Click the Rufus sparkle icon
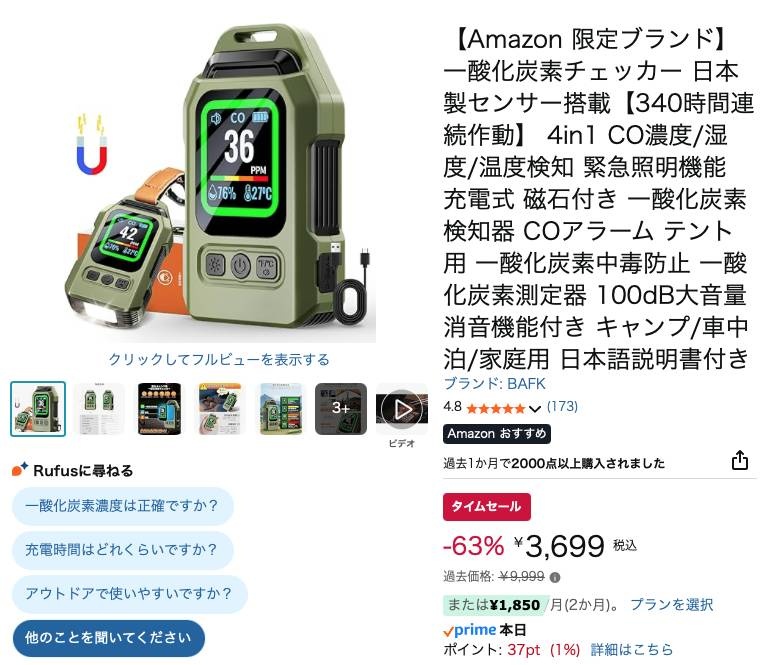The height and width of the screenshot is (665, 775). click(20, 469)
